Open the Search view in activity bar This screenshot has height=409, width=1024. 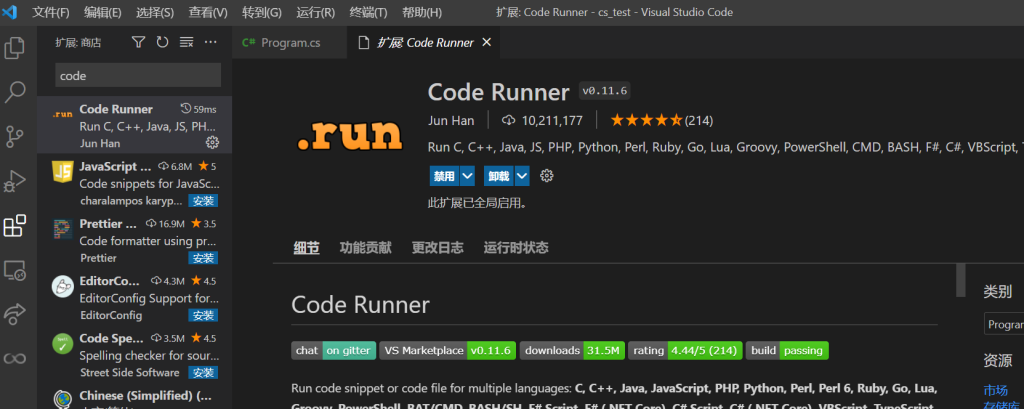pos(14,92)
